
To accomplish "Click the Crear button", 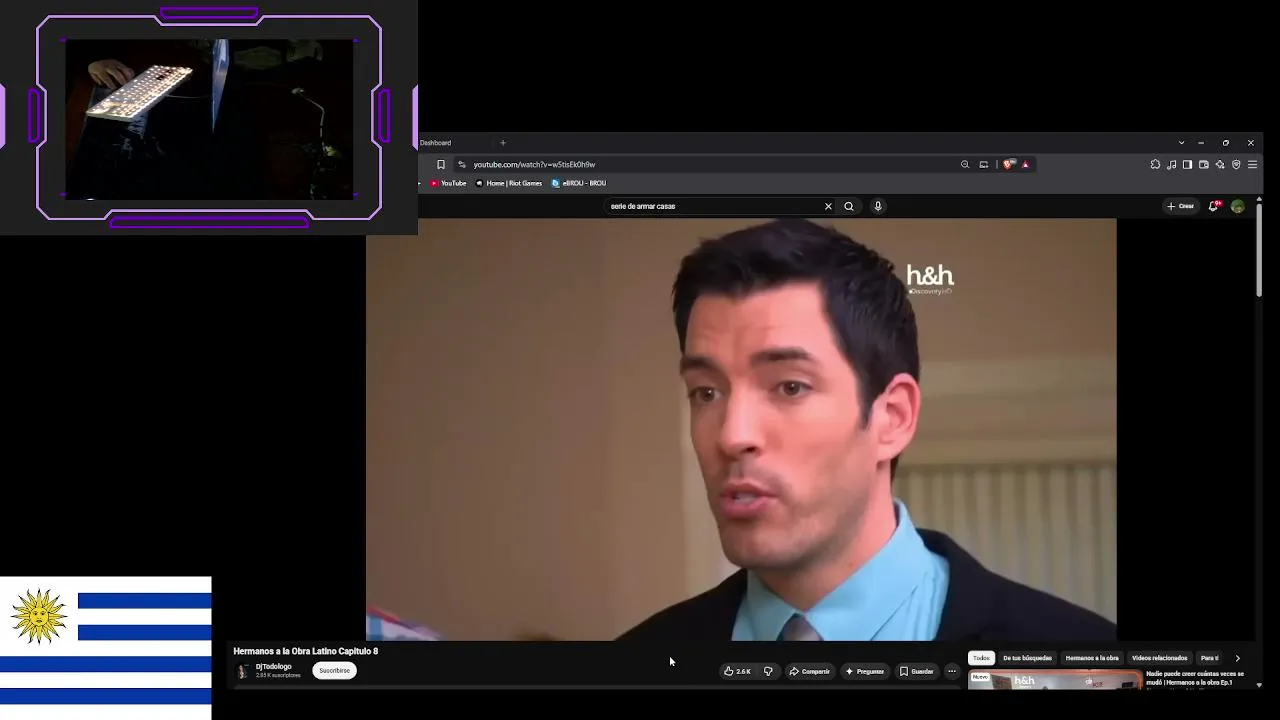I will tap(1181, 206).
